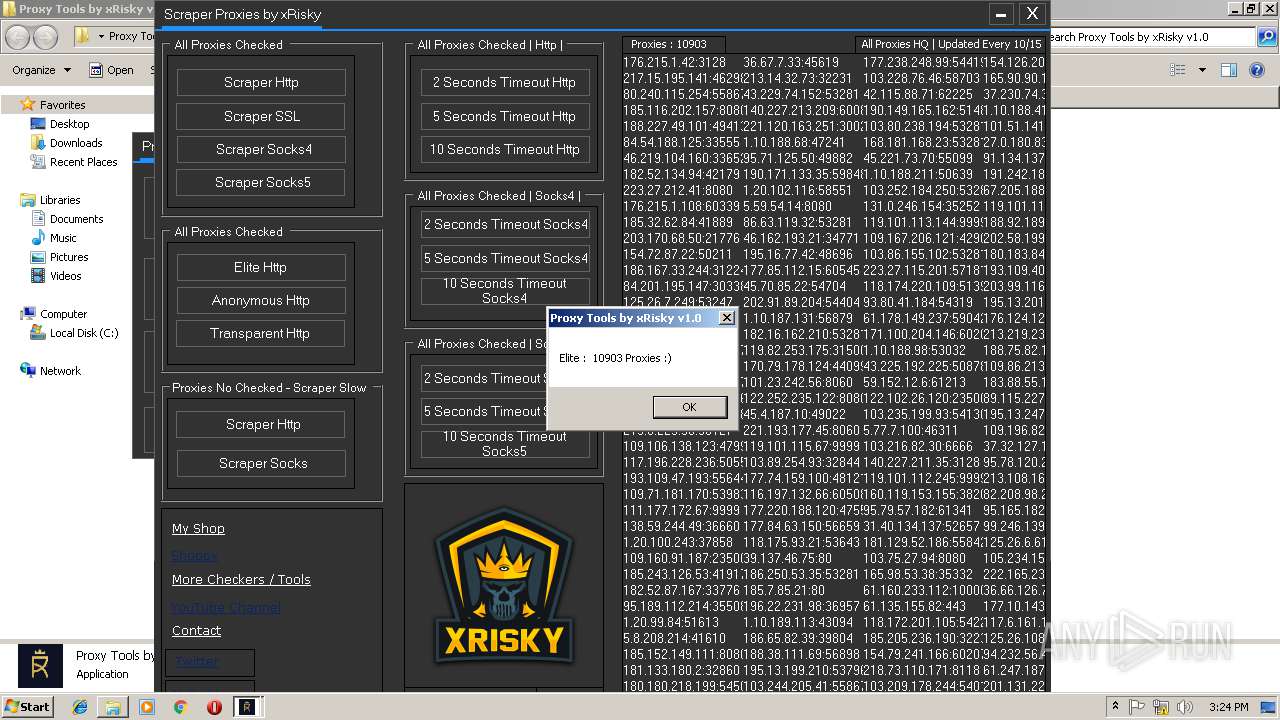Close the Scraper Proxies by xRisky window

point(1033,14)
